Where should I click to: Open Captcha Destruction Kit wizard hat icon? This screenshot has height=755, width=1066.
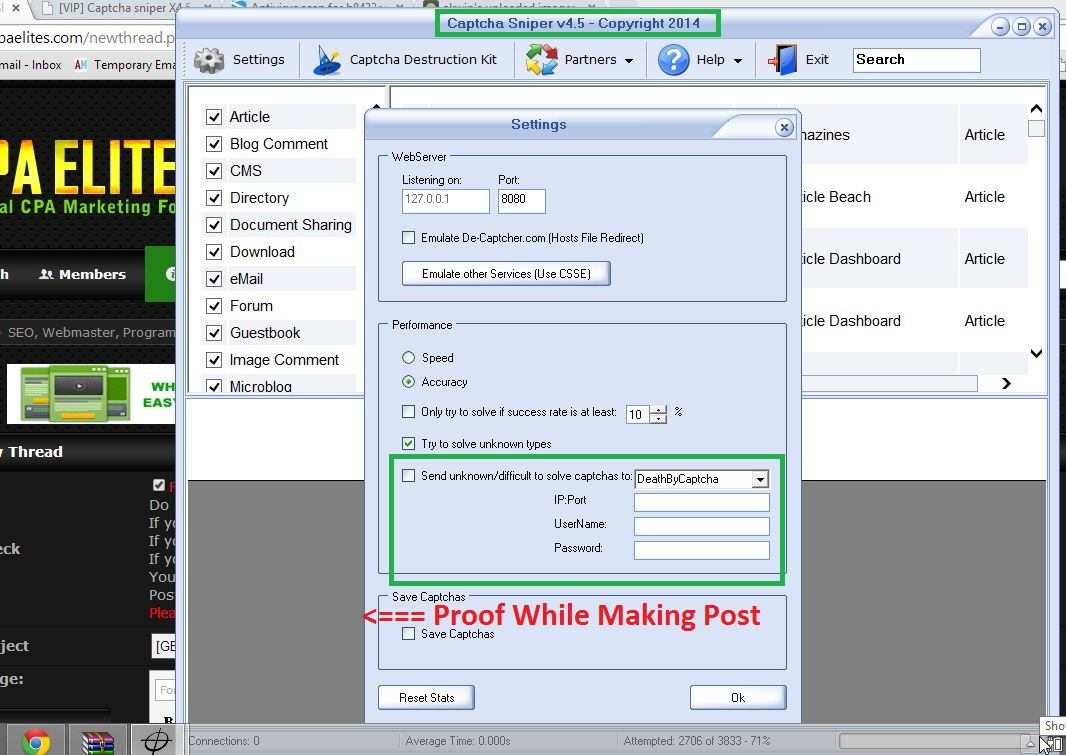coord(327,60)
